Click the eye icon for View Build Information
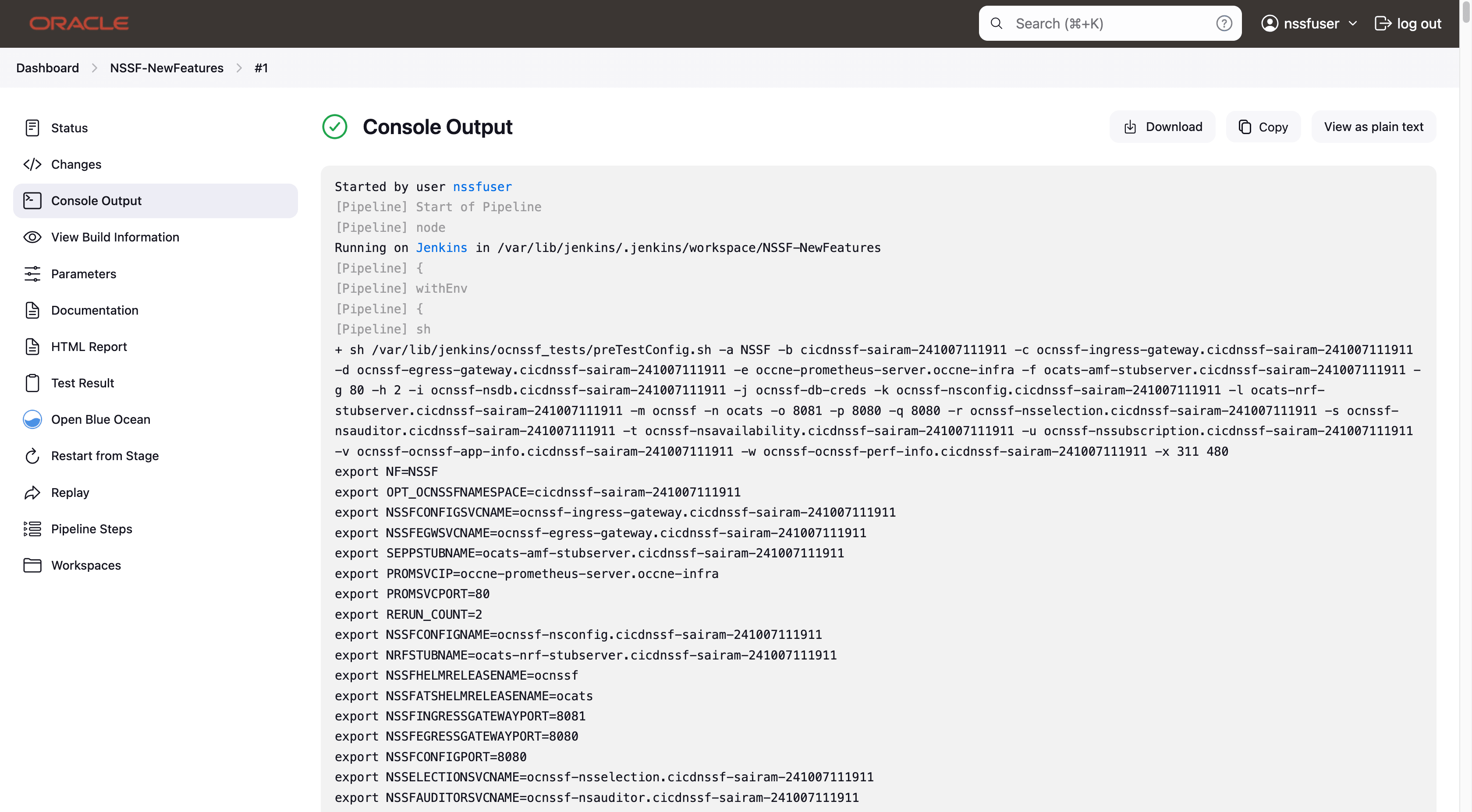 coord(32,237)
